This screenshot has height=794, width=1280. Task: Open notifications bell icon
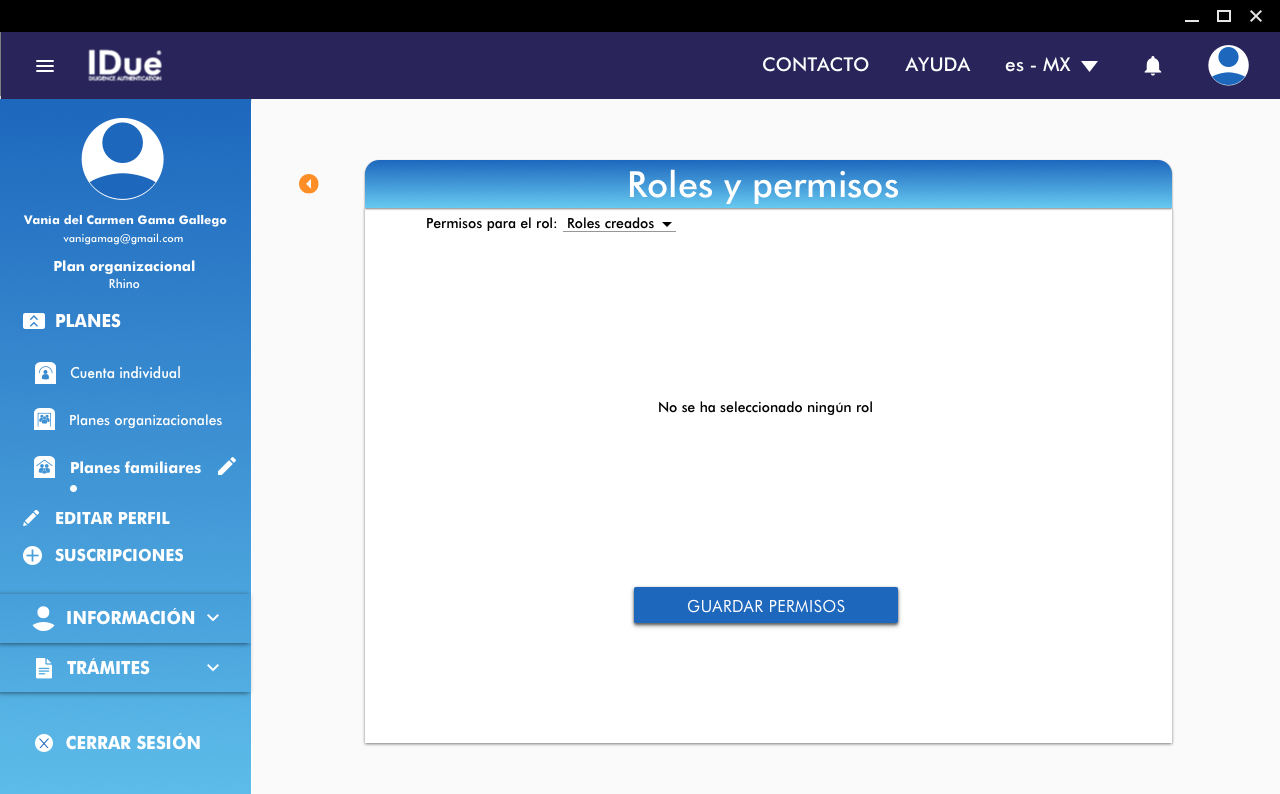pyautogui.click(x=1152, y=66)
